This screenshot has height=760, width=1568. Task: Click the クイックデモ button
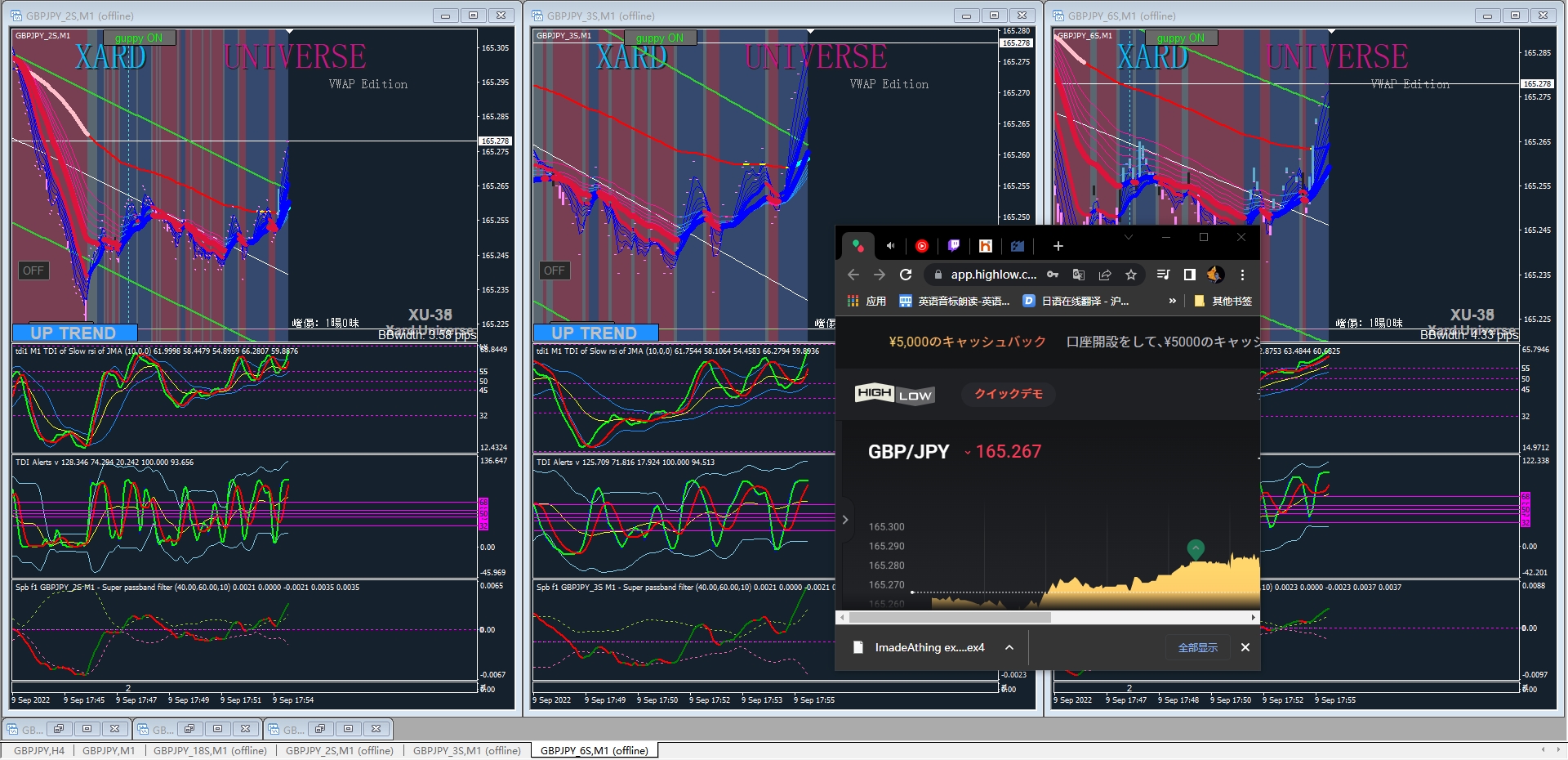pos(1009,394)
